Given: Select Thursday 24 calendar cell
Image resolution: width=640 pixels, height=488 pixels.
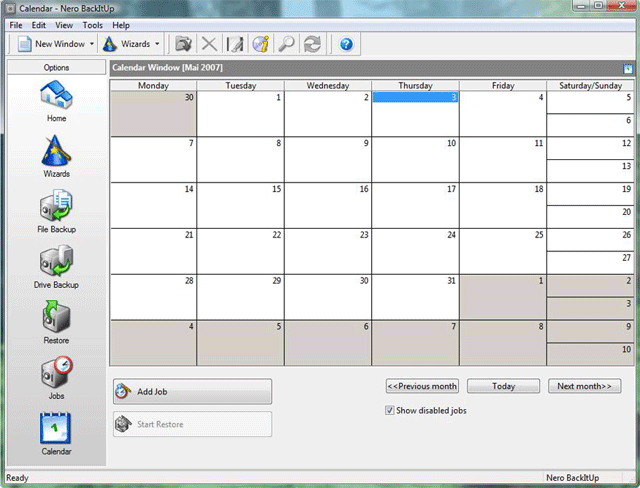Looking at the screenshot, I should pos(415,251).
